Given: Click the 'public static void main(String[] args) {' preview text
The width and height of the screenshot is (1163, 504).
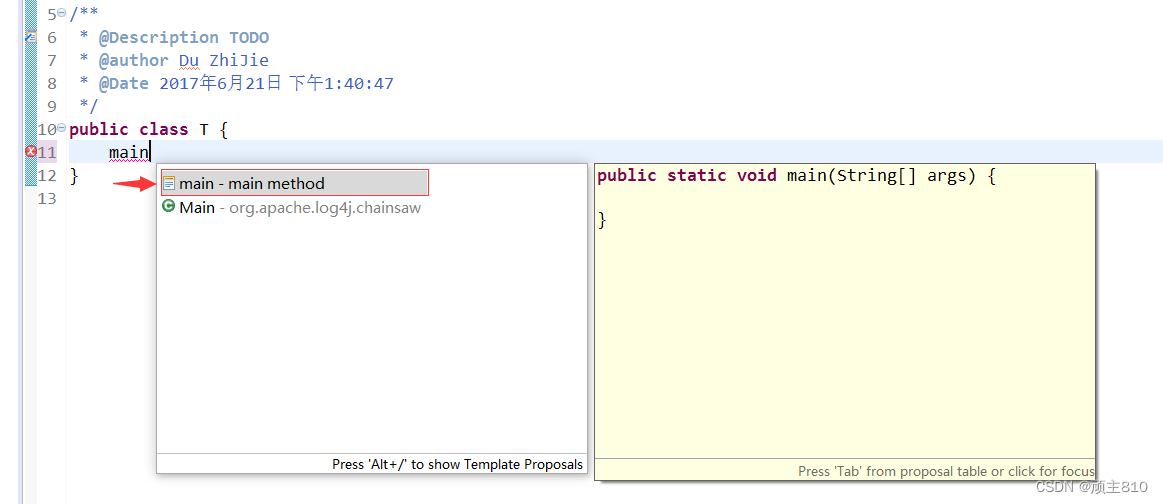Looking at the screenshot, I should pyautogui.click(x=797, y=176).
